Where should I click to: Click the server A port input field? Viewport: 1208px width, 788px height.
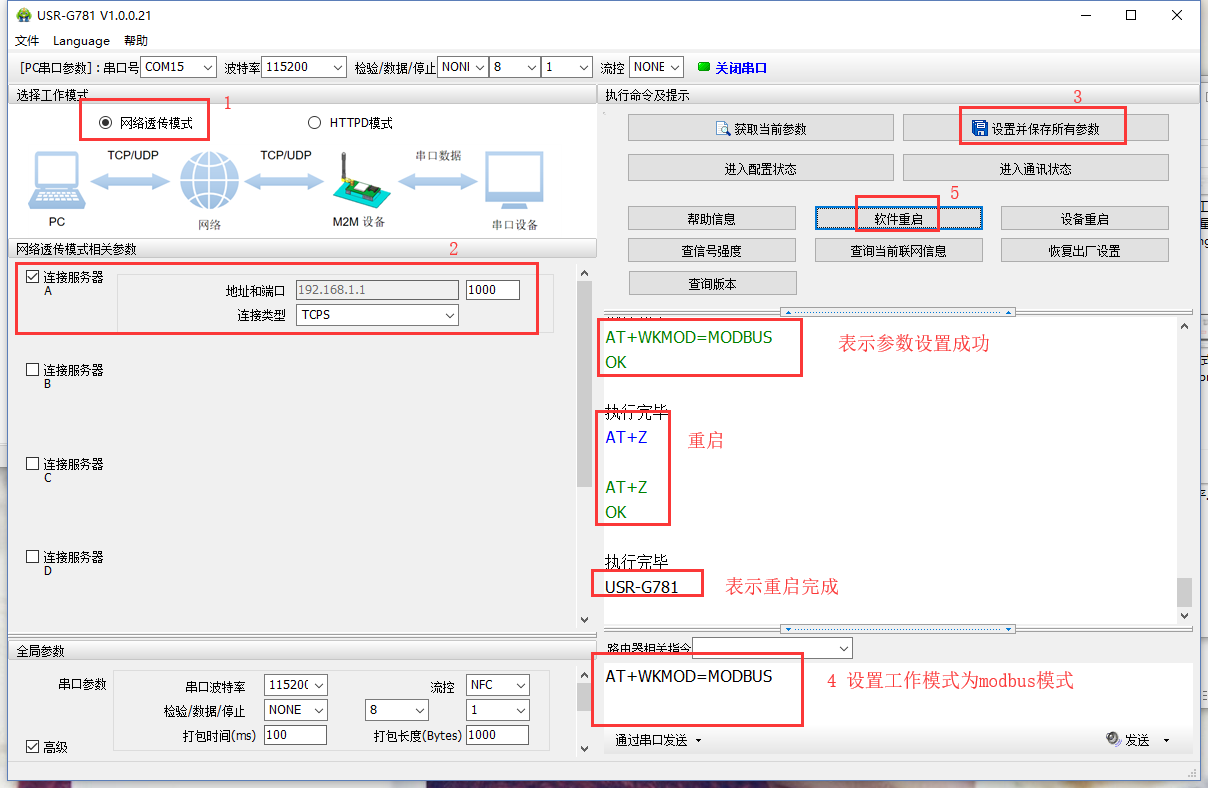pos(492,290)
